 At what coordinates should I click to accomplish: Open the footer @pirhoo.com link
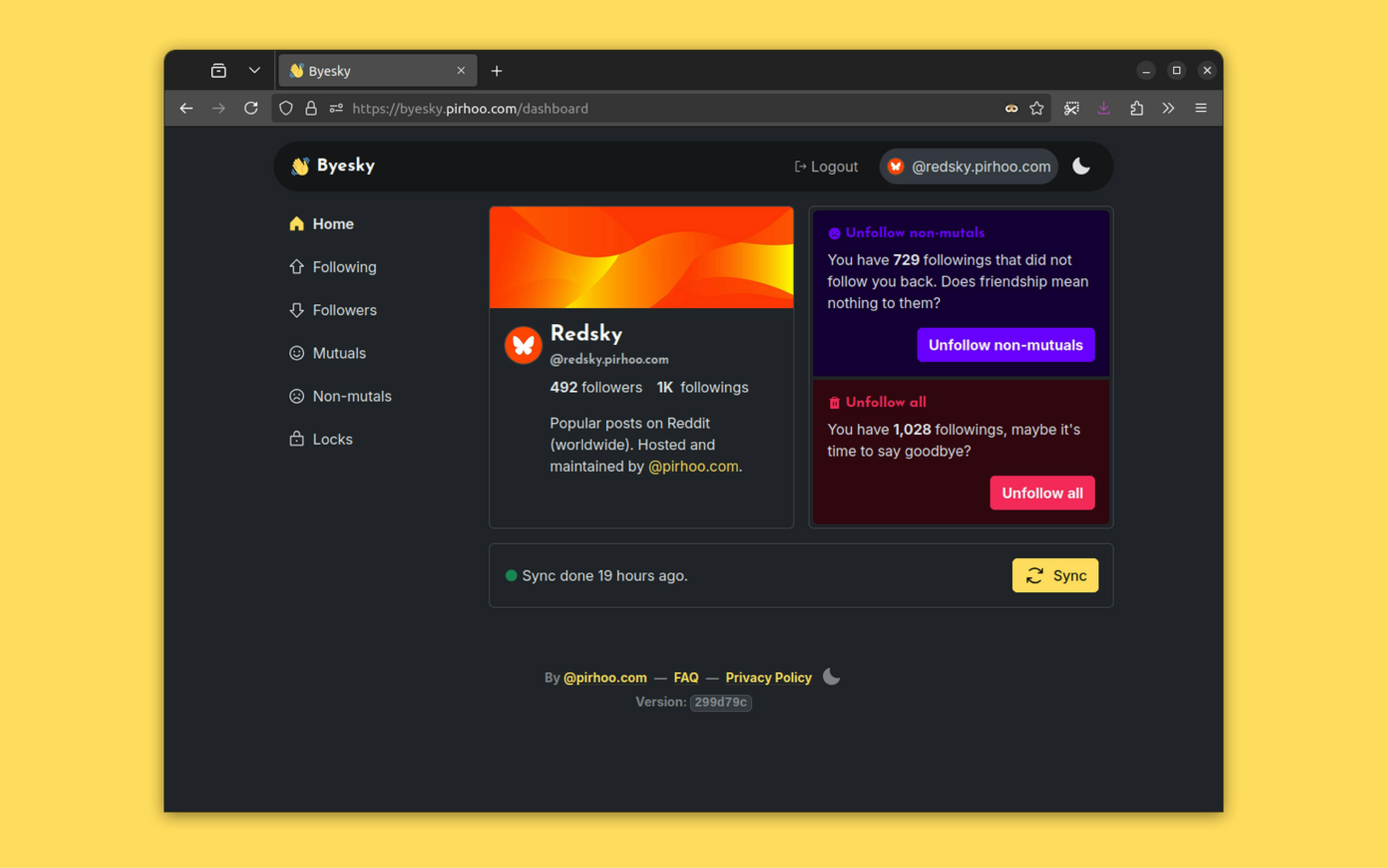point(605,677)
